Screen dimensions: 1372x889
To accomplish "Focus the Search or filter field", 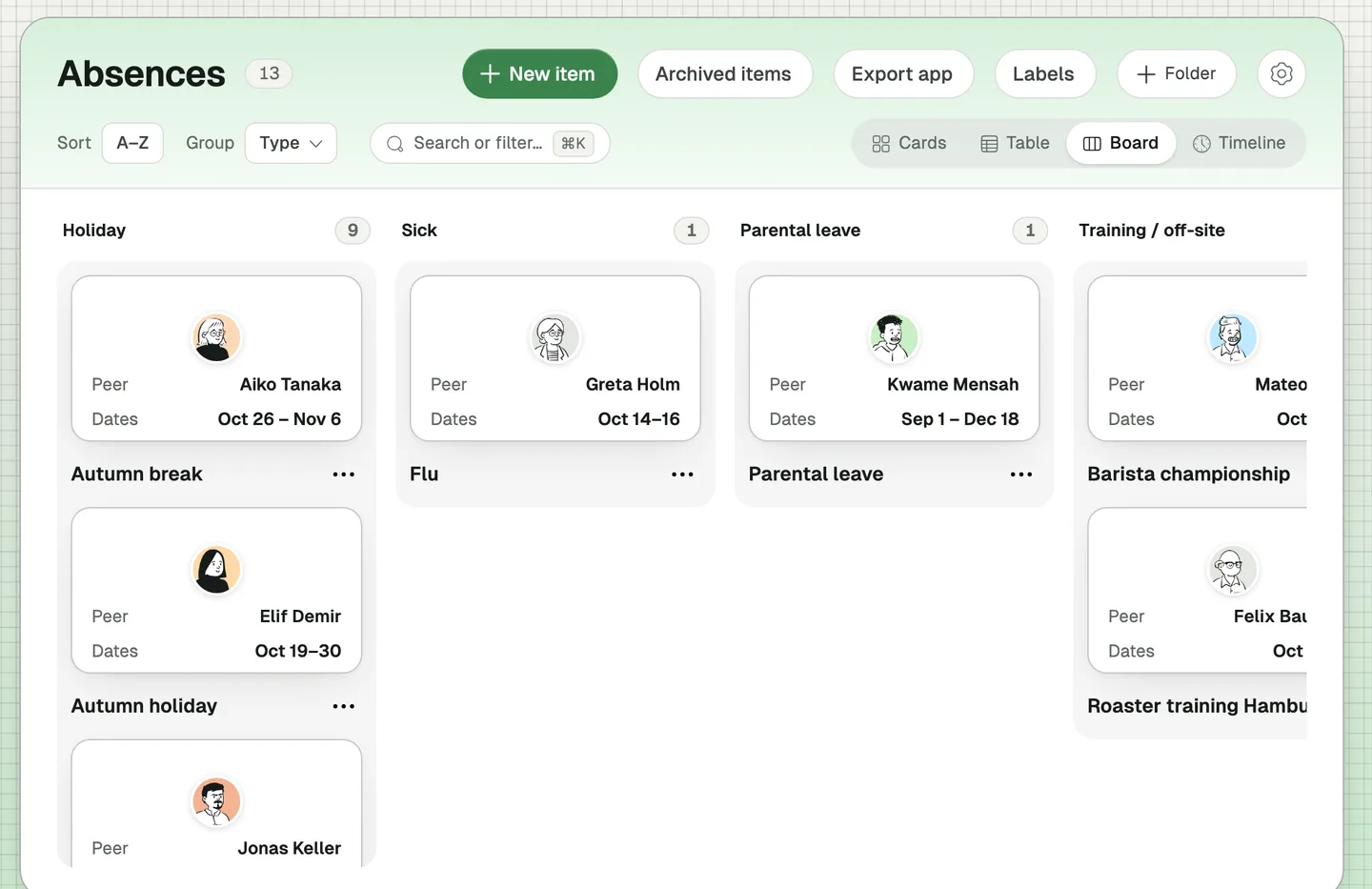I will [490, 143].
